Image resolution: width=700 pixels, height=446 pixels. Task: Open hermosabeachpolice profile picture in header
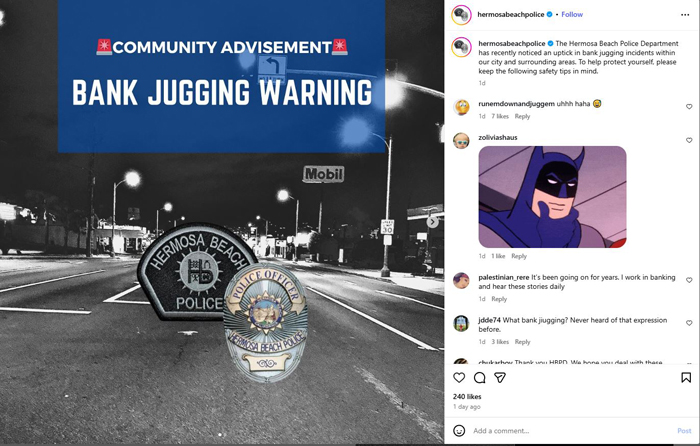click(461, 15)
